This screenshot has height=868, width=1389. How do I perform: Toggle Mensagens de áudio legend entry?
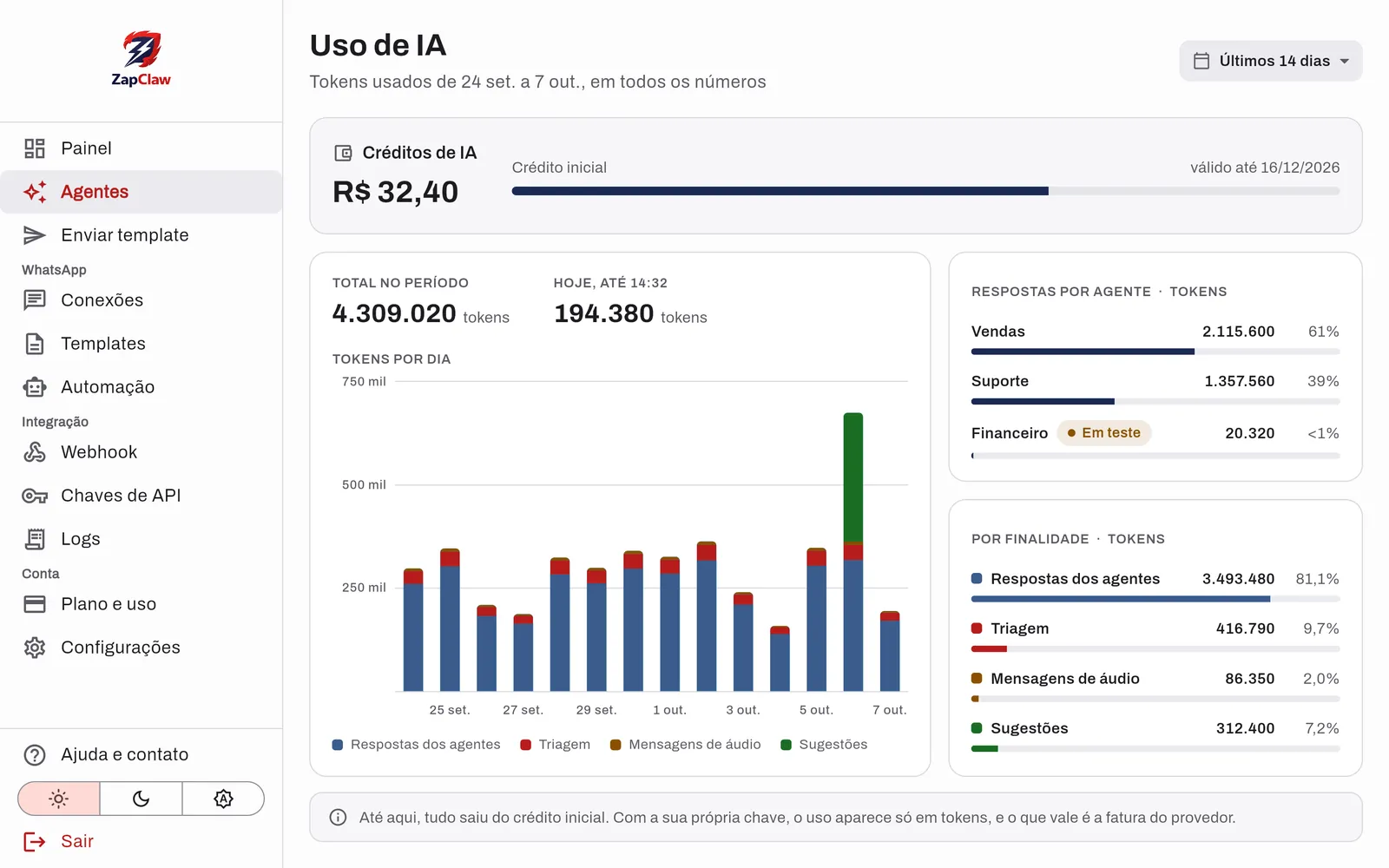(x=686, y=745)
